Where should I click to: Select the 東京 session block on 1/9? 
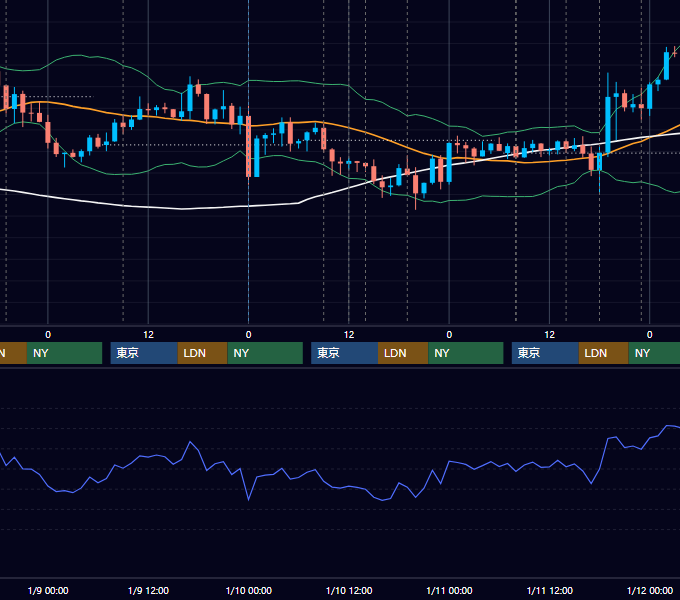pos(144,353)
